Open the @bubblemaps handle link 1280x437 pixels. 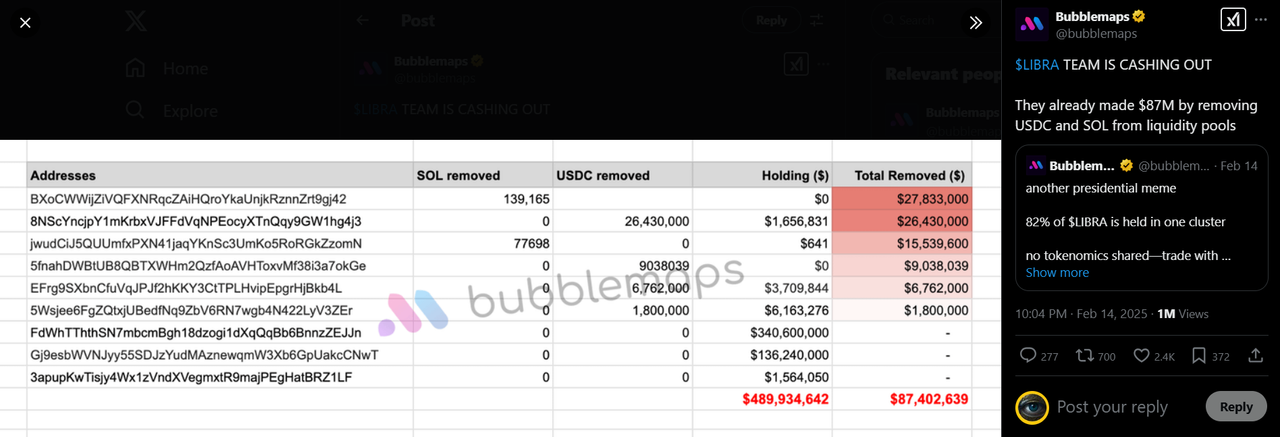tap(1096, 34)
